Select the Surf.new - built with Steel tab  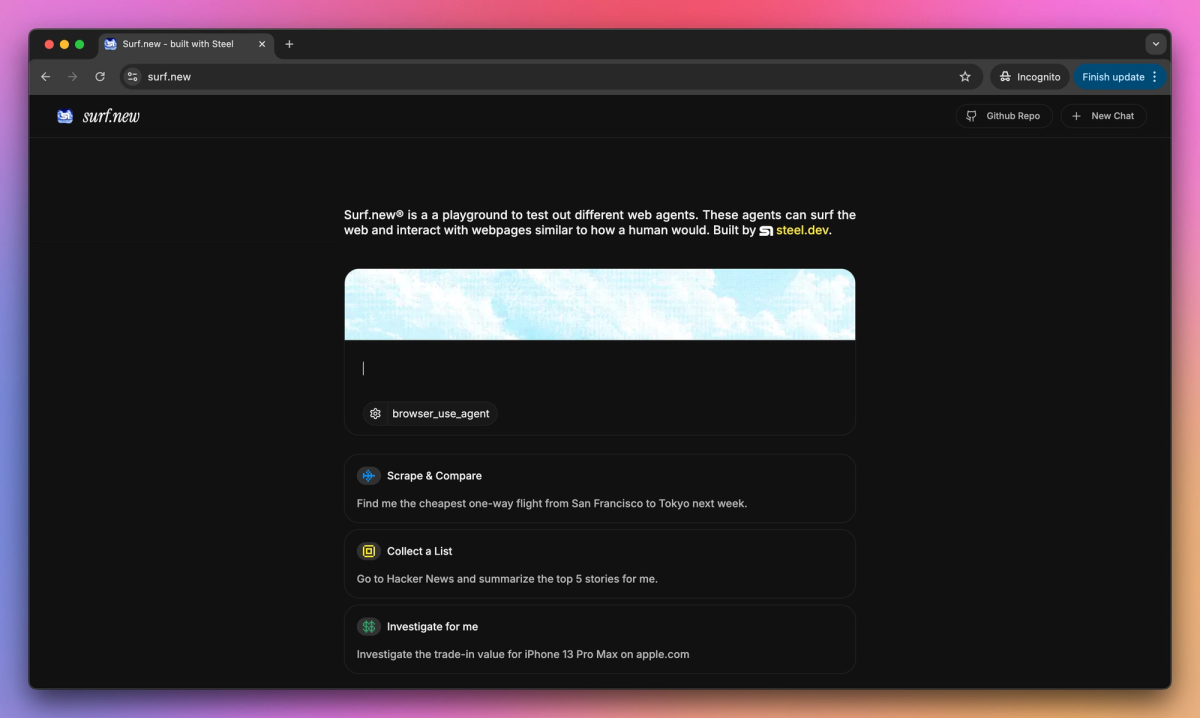(186, 44)
